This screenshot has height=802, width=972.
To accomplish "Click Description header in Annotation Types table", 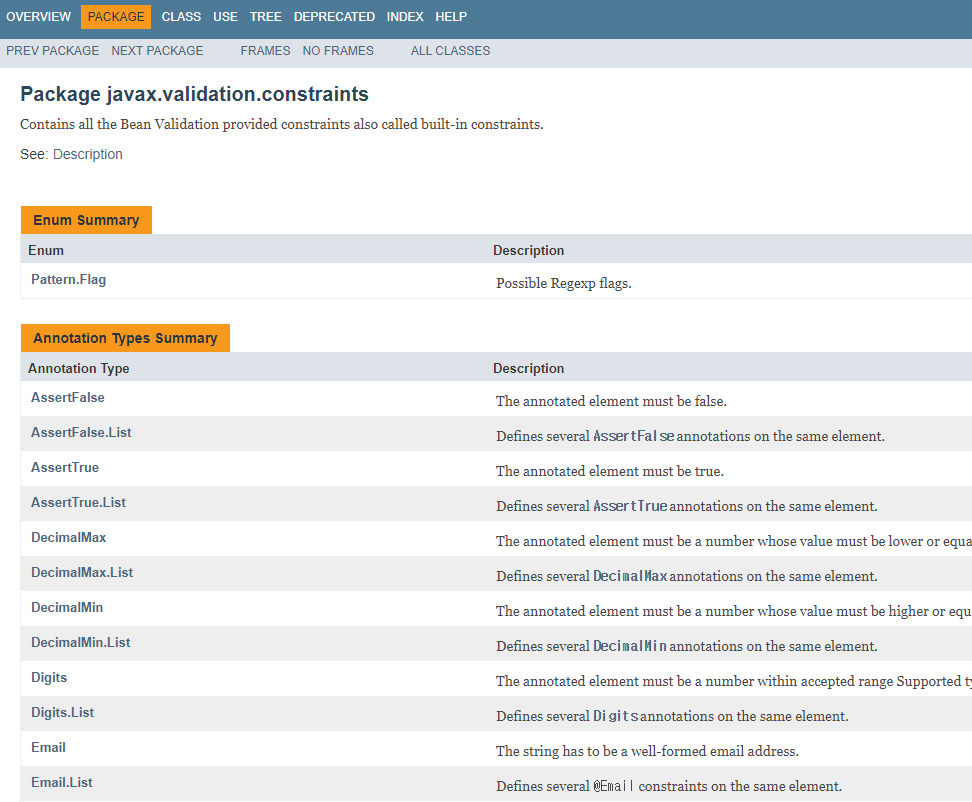I will (528, 368).
